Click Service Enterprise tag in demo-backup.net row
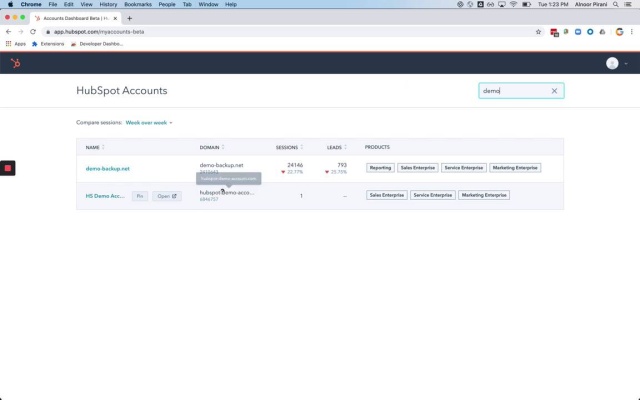 click(x=463, y=168)
